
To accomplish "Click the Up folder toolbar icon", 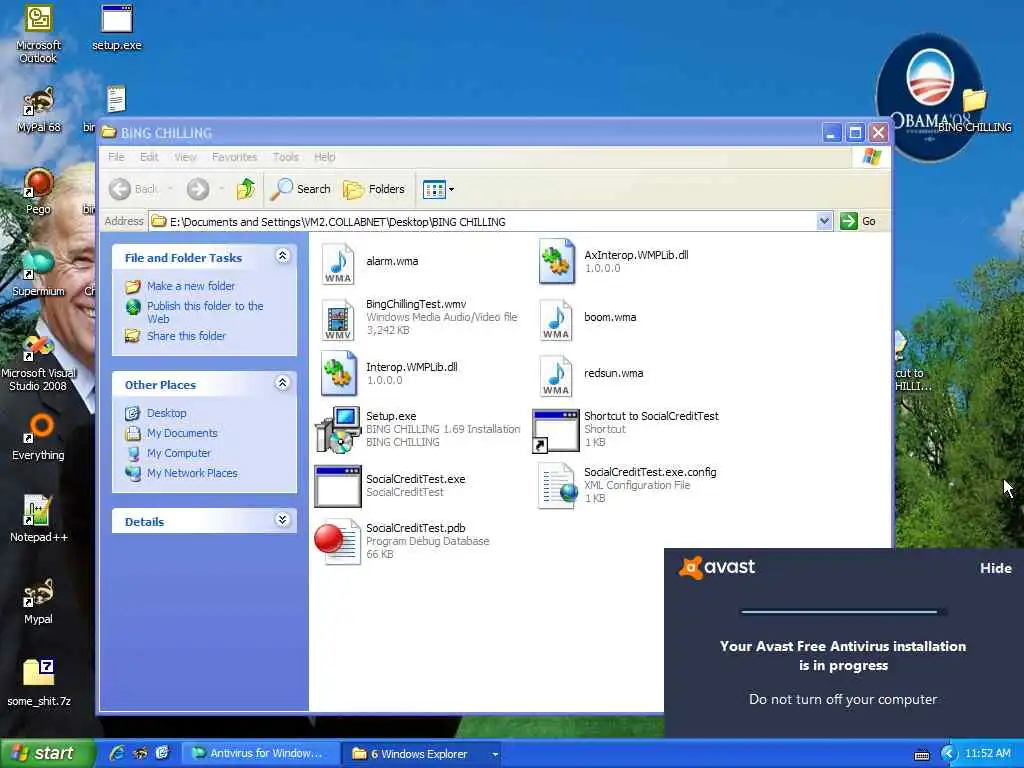I will click(x=246, y=189).
